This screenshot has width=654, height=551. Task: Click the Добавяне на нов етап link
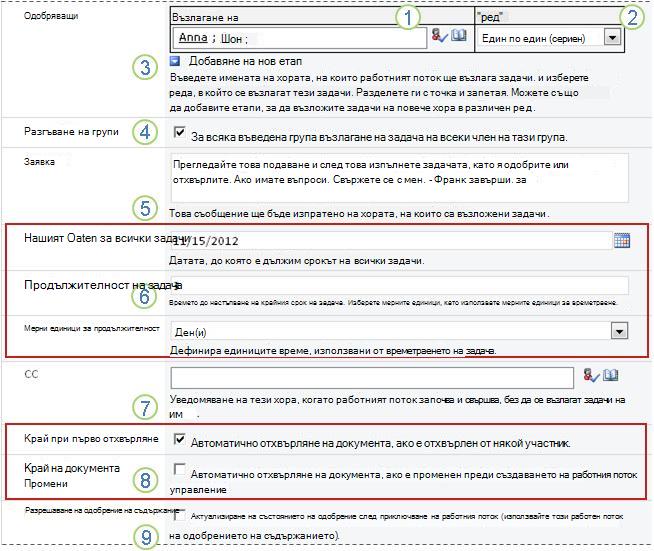pyautogui.click(x=245, y=61)
